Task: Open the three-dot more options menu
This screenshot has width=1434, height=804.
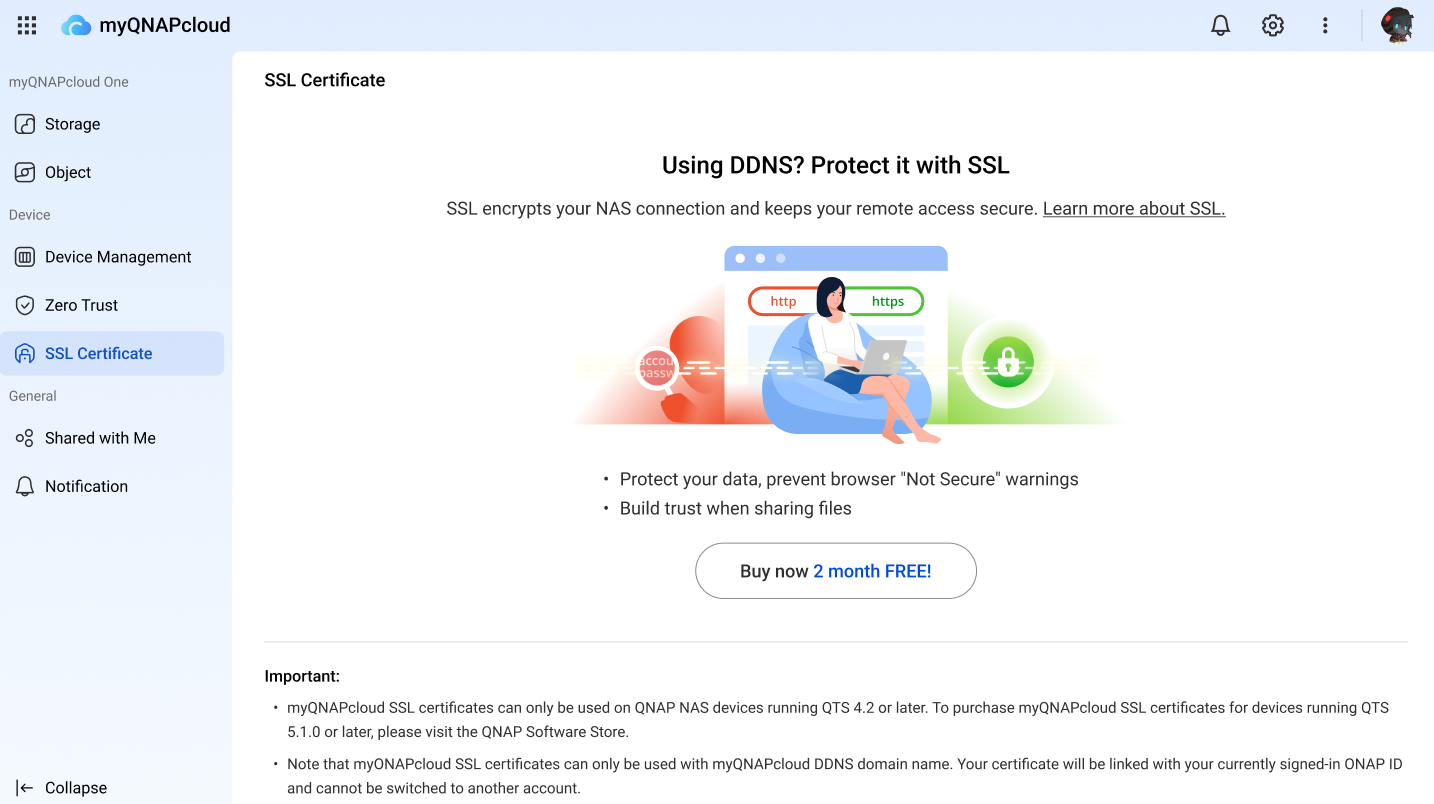Action: [x=1325, y=26]
